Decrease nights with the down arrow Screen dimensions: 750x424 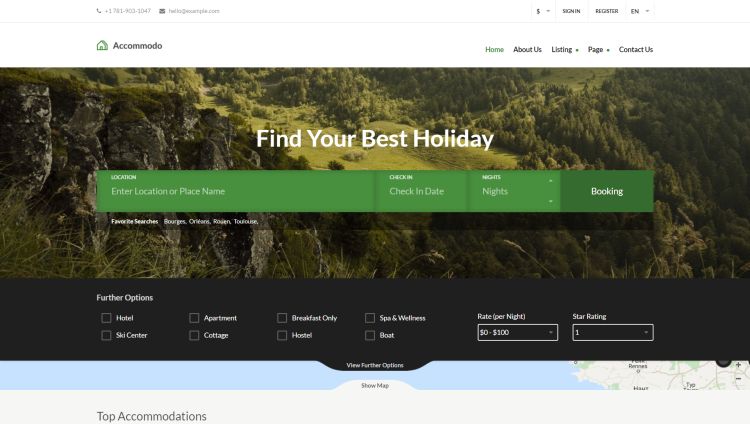click(551, 201)
